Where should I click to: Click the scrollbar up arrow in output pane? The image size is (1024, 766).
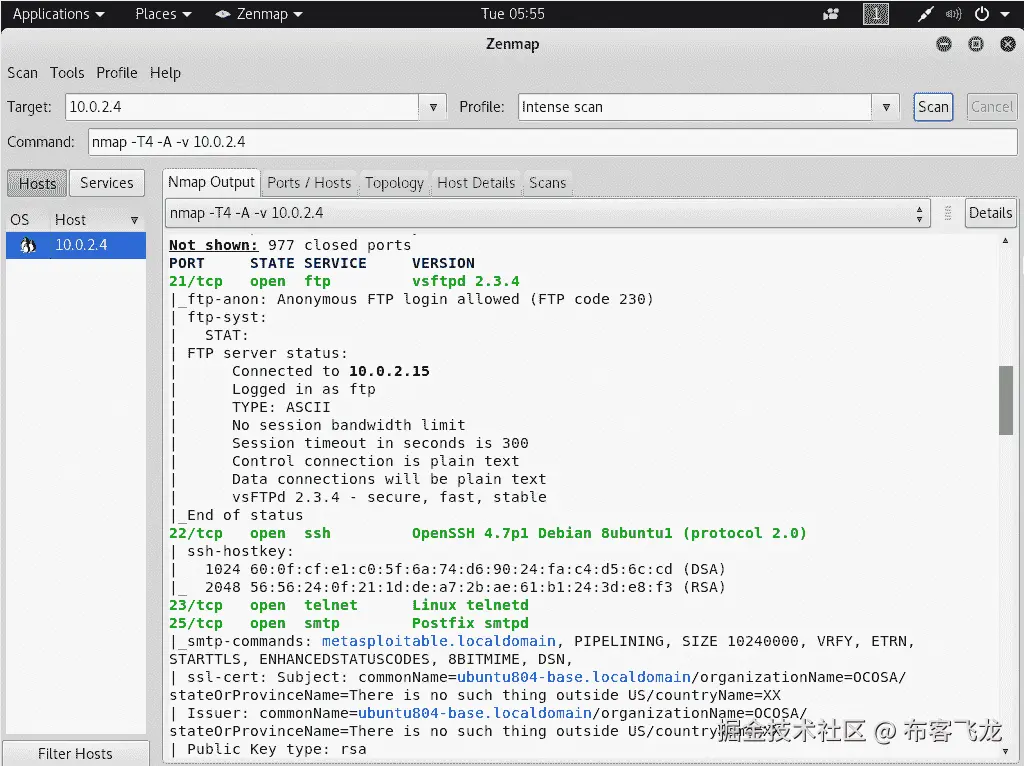tap(1005, 241)
